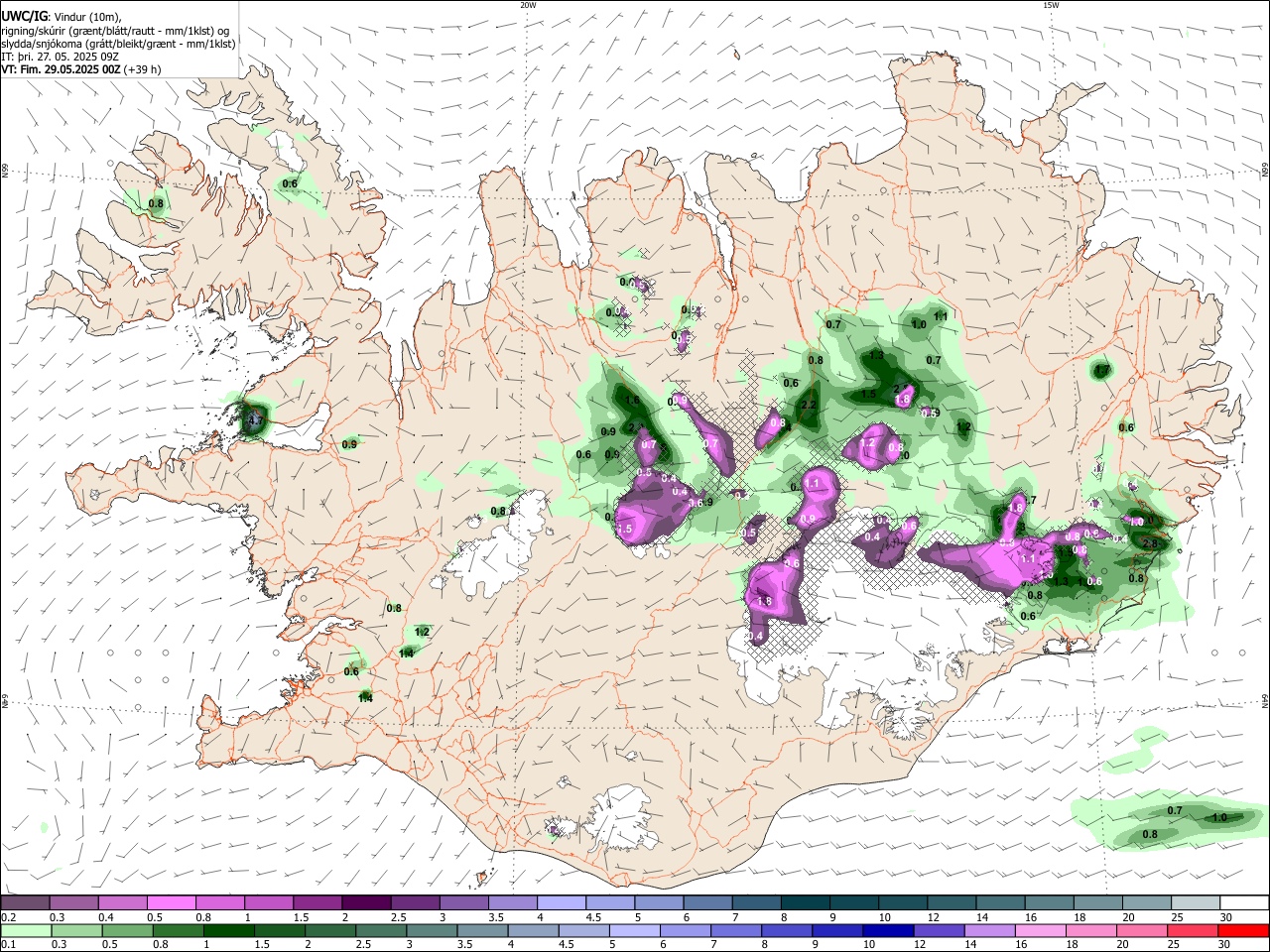1270x952 pixels.
Task: Pick the pale lavender 4 swatch in snow scale
Action: click(561, 903)
